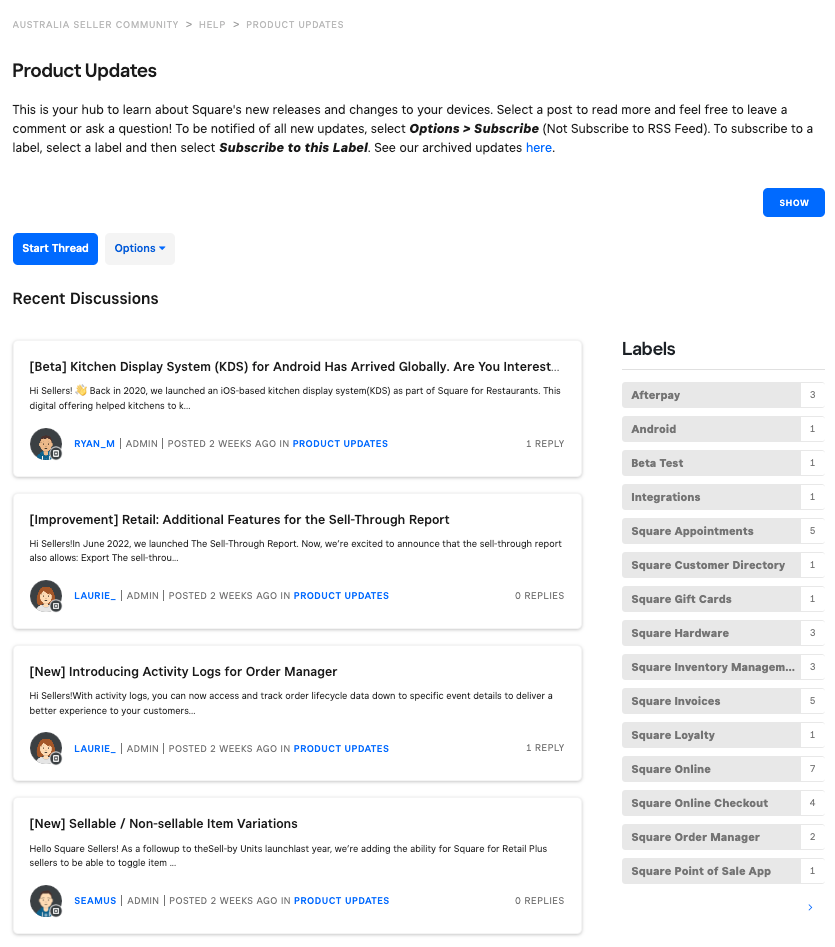This screenshot has width=835, height=947.
Task: Click the Start Thread button
Action: click(x=55, y=249)
